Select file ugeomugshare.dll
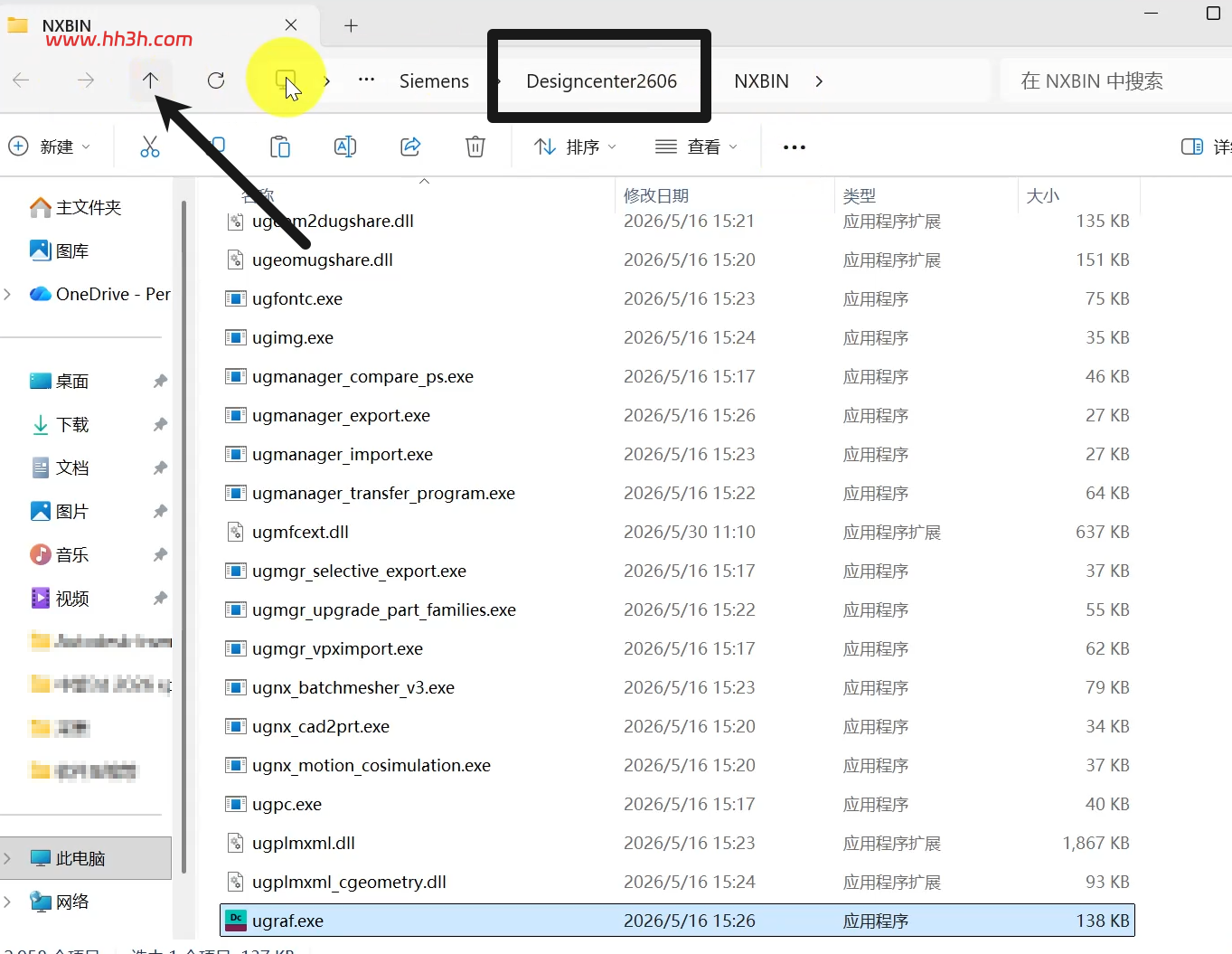The image size is (1232, 954). coord(677,260)
